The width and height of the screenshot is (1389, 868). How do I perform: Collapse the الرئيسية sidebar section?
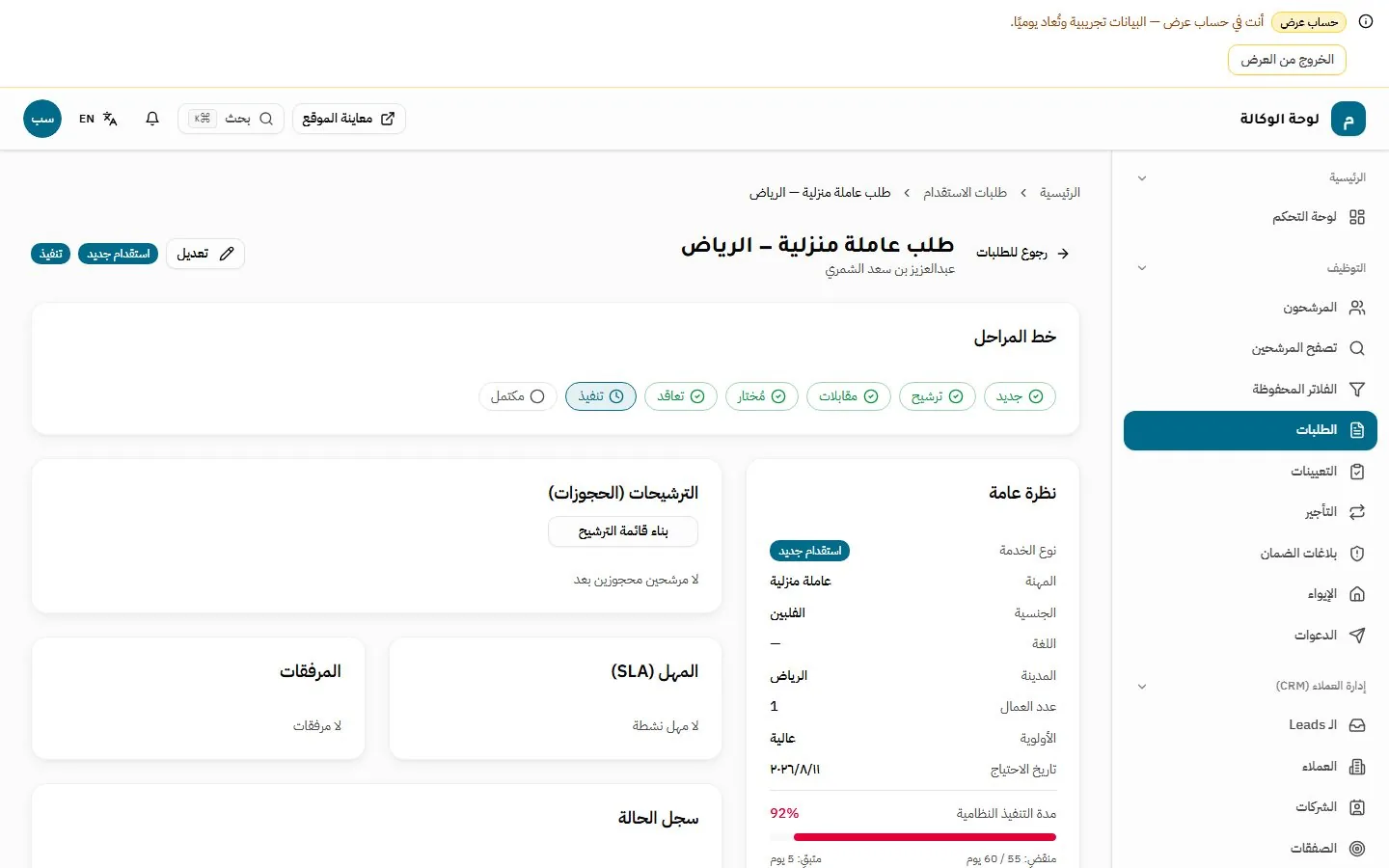point(1142,178)
